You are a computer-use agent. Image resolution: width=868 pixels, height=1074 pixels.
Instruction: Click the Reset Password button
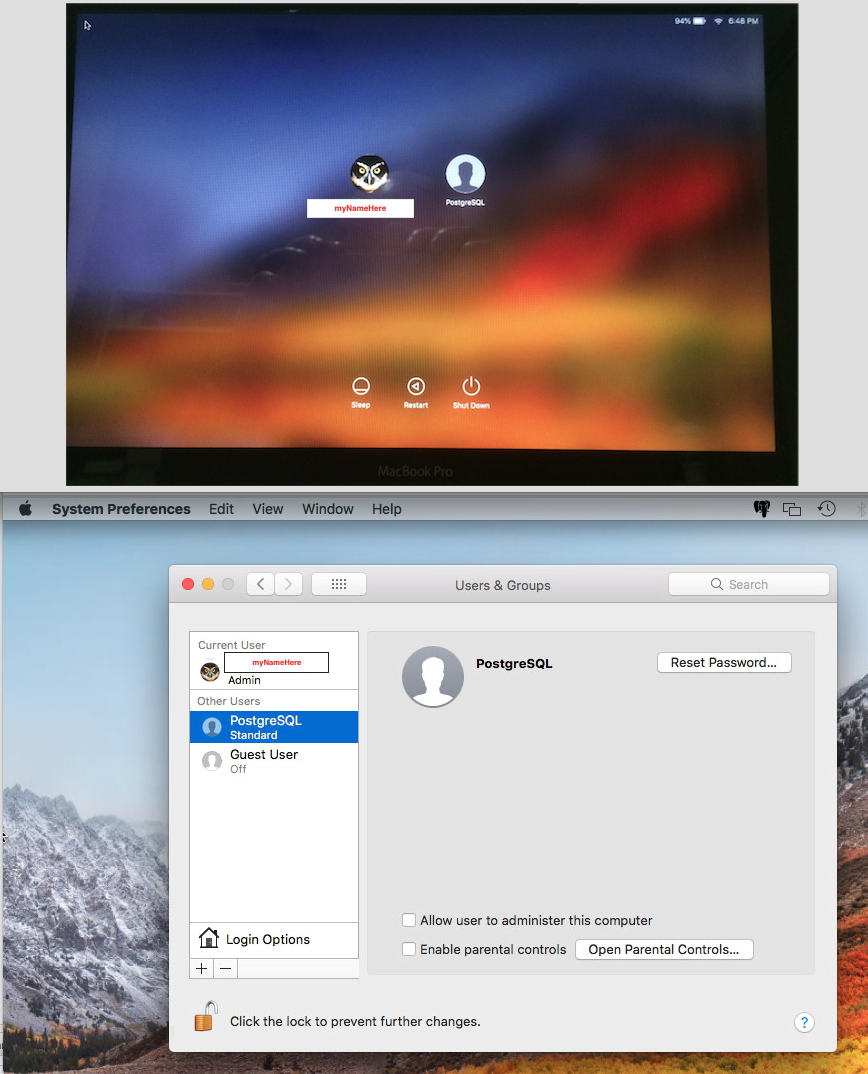coord(724,663)
